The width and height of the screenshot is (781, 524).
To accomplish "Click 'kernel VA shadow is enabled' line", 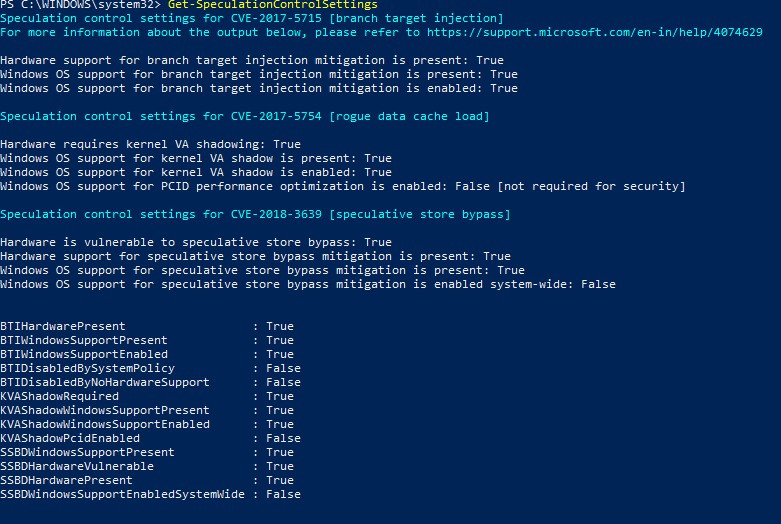I will [x=196, y=172].
